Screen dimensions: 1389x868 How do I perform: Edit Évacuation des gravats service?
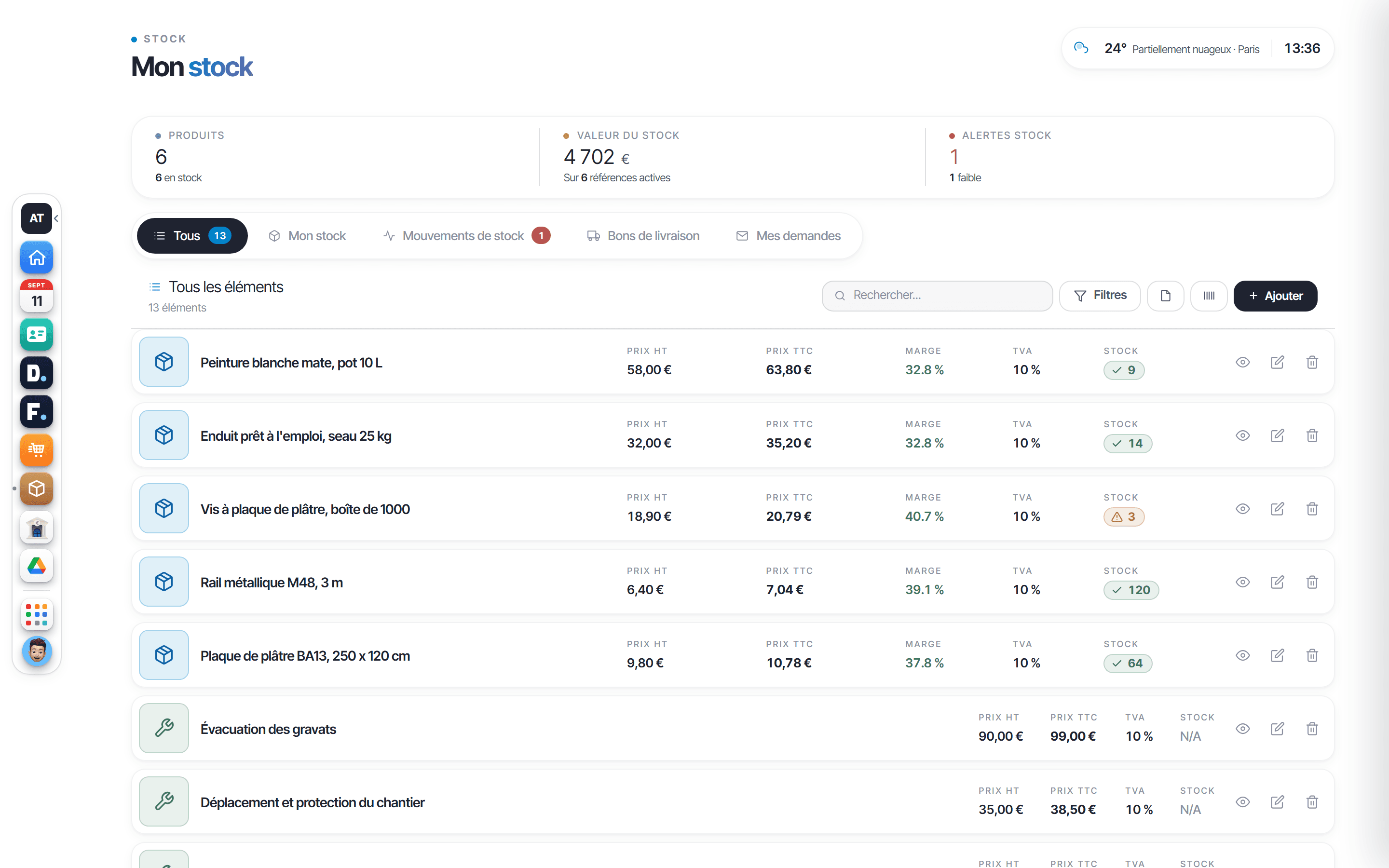[1277, 729]
